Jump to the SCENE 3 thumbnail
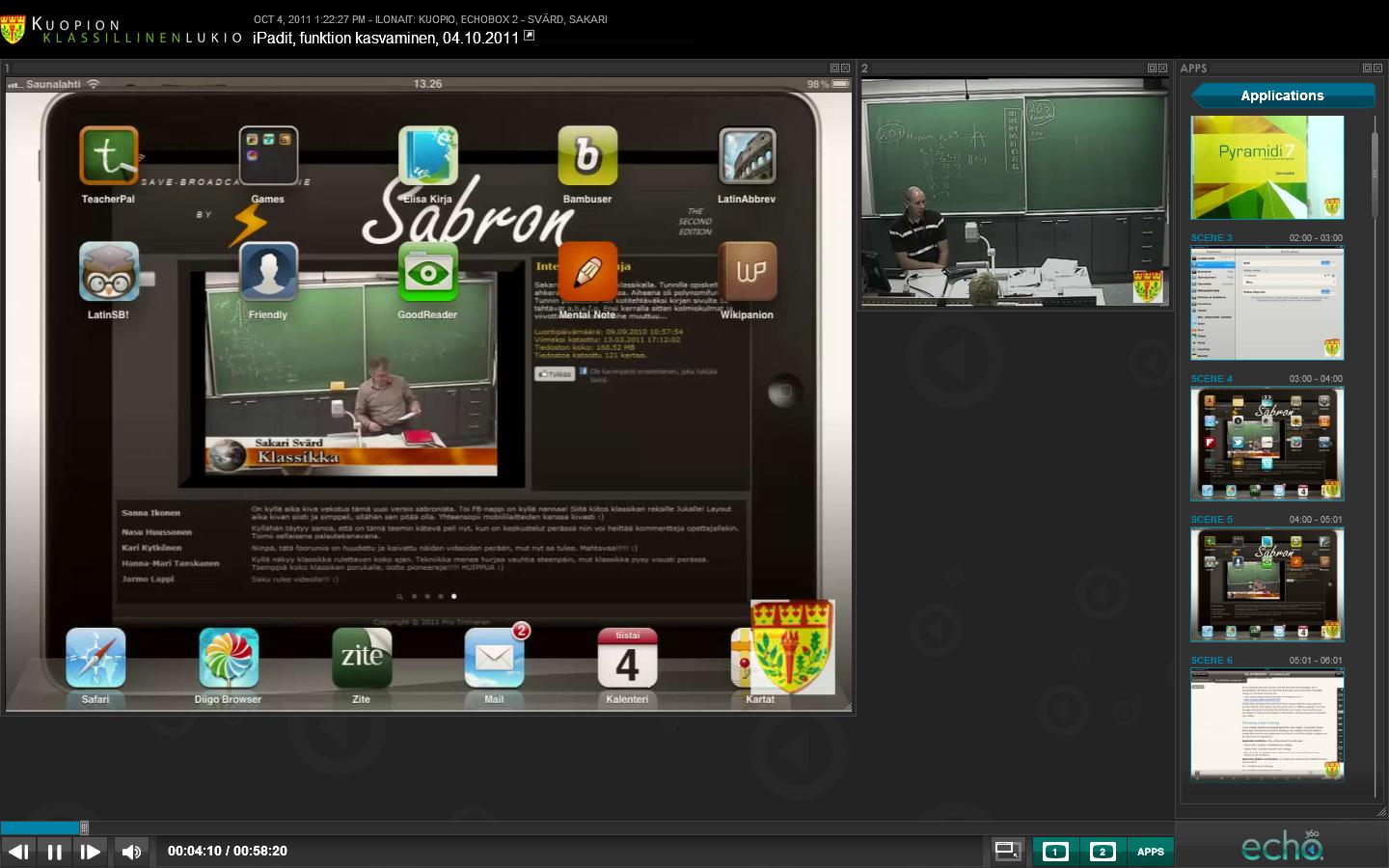 tap(1267, 303)
